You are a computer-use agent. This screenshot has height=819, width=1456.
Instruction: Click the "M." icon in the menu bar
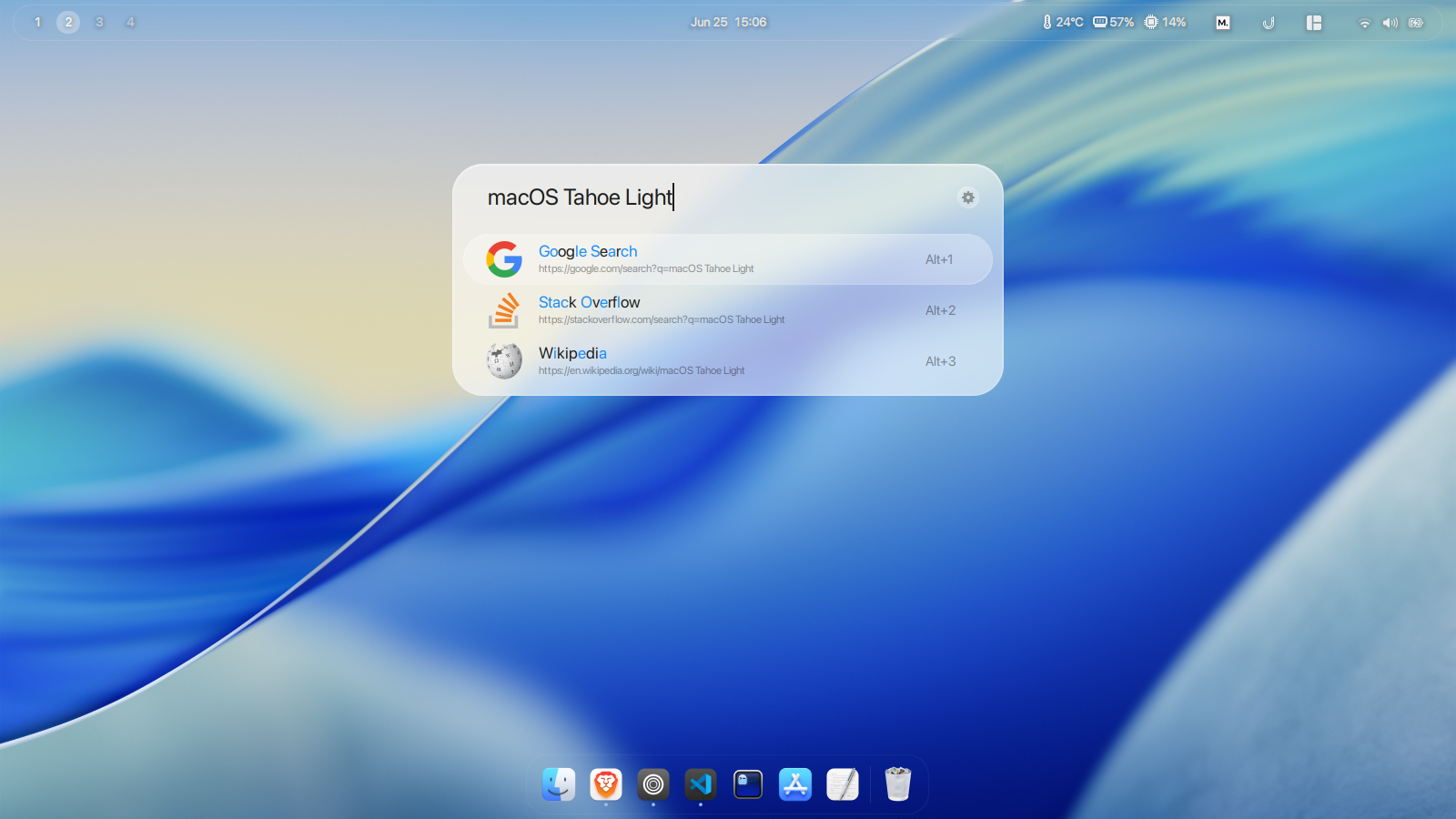coord(1222,22)
